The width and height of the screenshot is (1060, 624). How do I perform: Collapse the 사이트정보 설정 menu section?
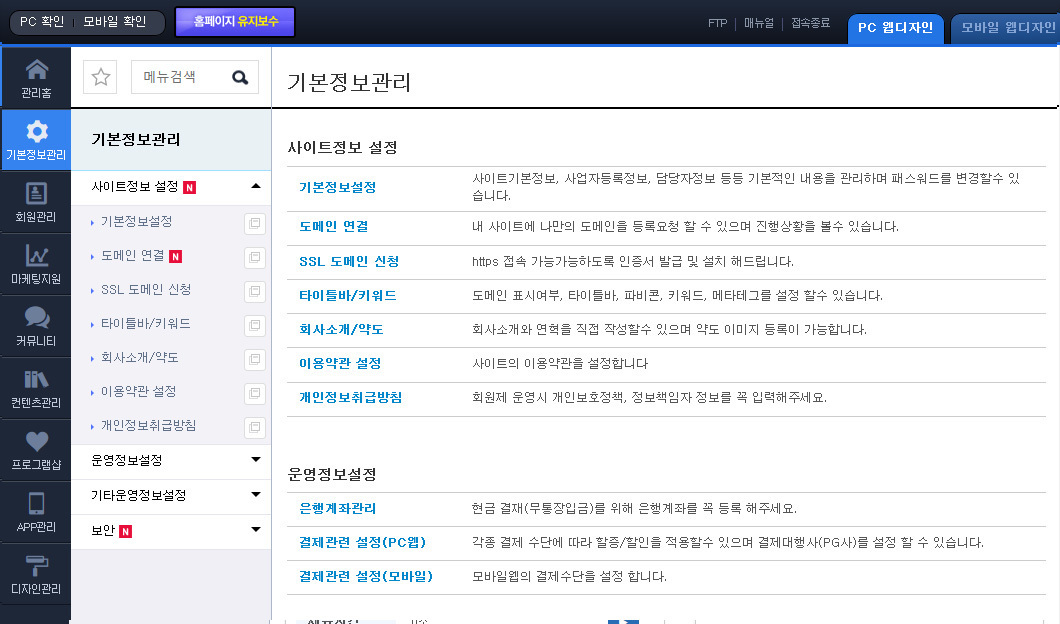click(x=256, y=187)
